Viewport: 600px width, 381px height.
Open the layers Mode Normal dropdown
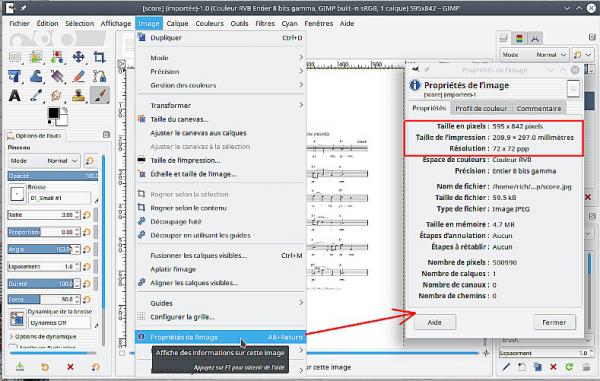tap(534, 55)
